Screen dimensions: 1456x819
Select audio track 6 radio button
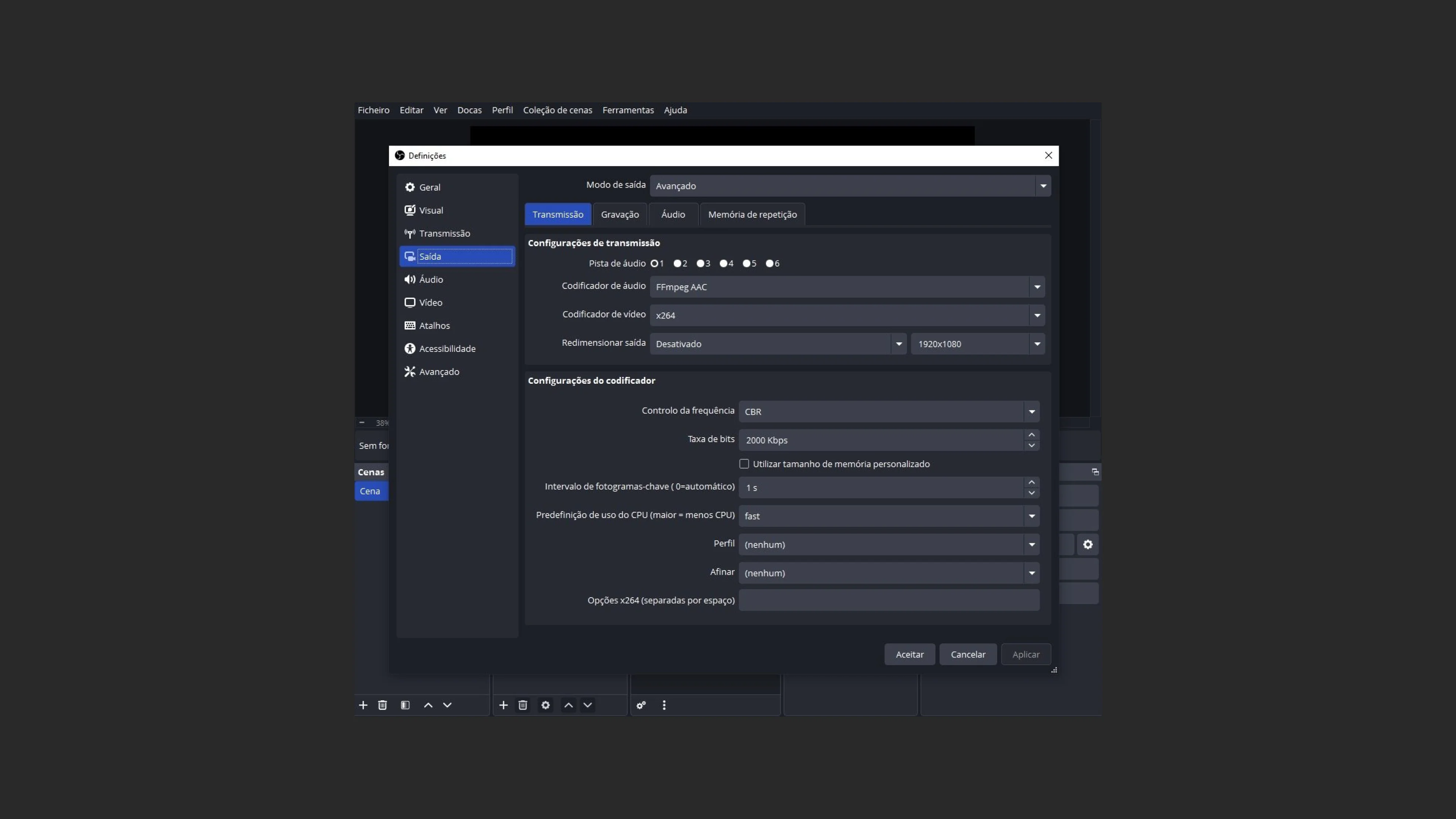click(x=769, y=264)
